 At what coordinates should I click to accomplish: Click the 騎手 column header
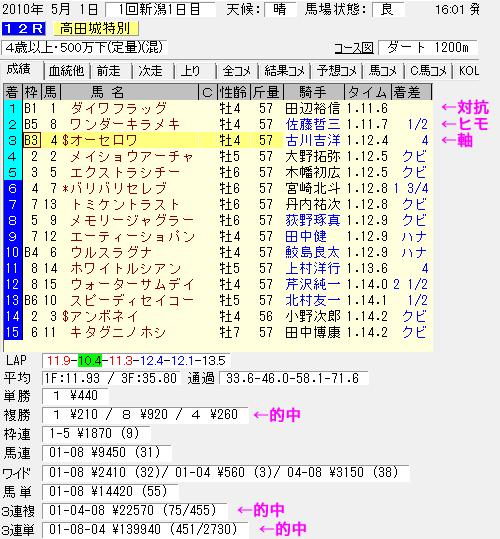click(313, 92)
